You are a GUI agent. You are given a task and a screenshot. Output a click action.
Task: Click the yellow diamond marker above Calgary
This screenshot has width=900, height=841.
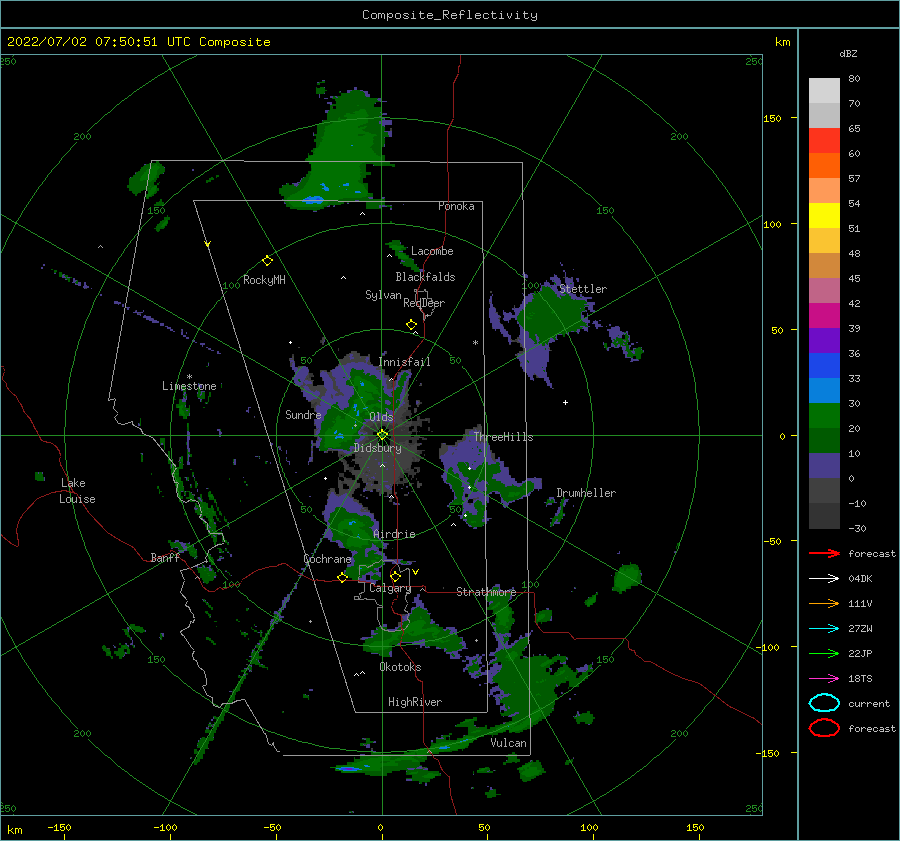pos(395,576)
